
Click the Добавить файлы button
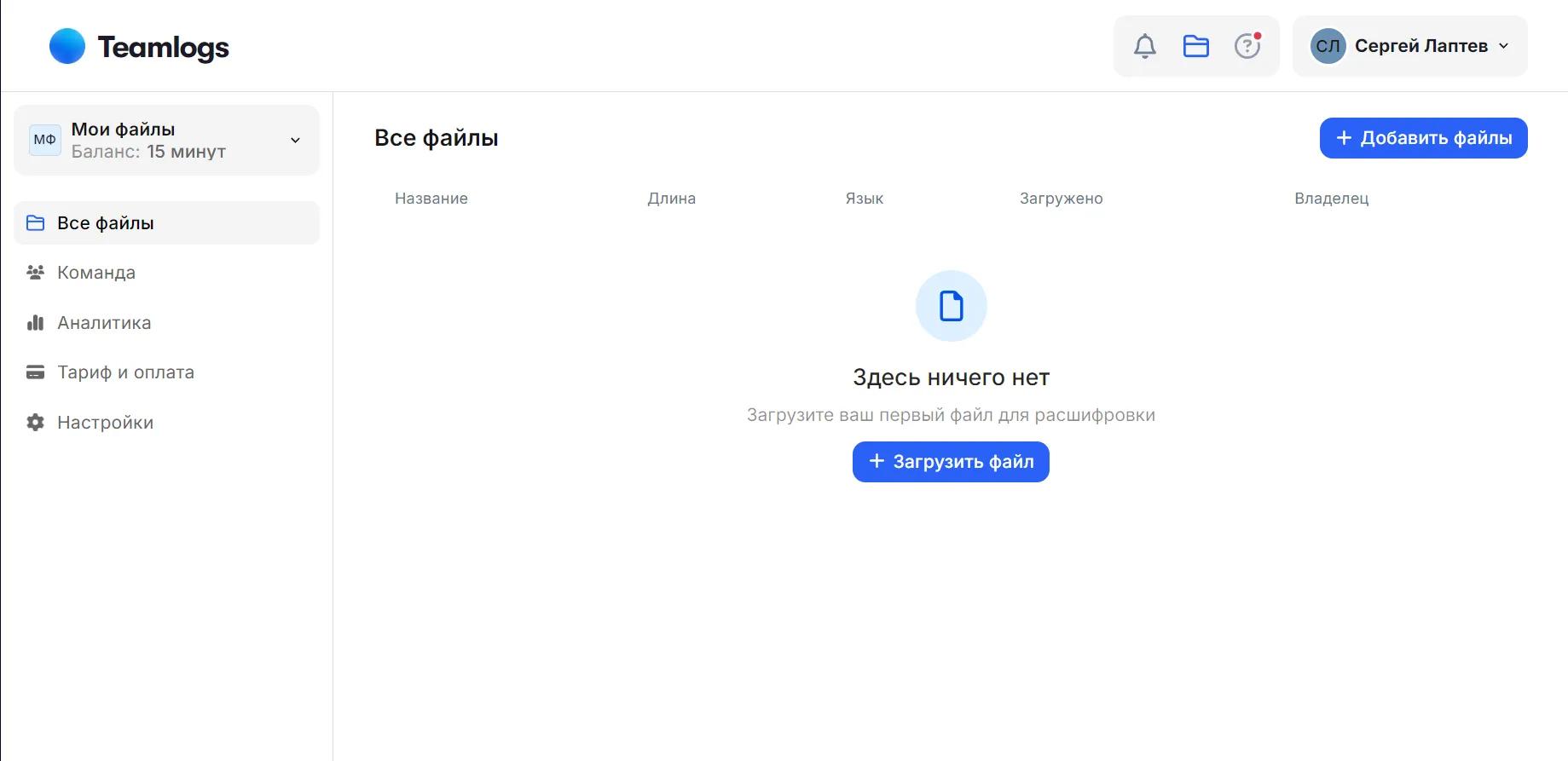[x=1423, y=138]
